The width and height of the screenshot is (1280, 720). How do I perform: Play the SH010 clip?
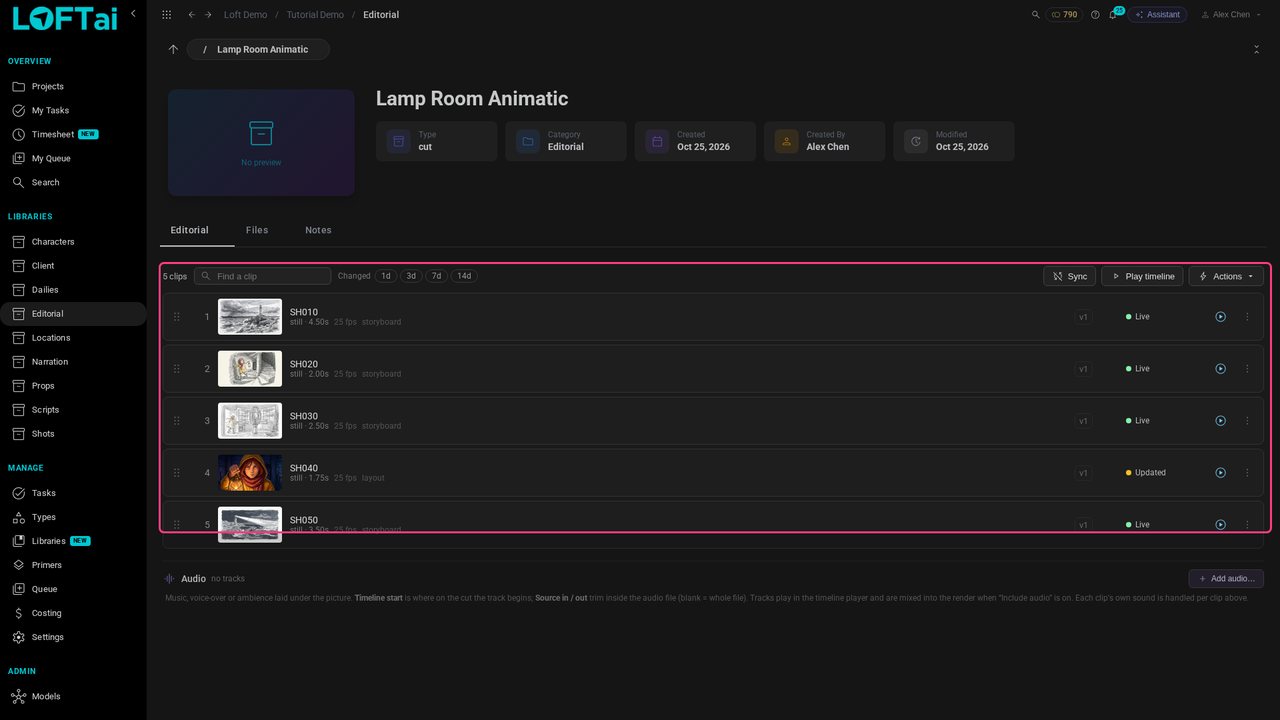click(1220, 317)
